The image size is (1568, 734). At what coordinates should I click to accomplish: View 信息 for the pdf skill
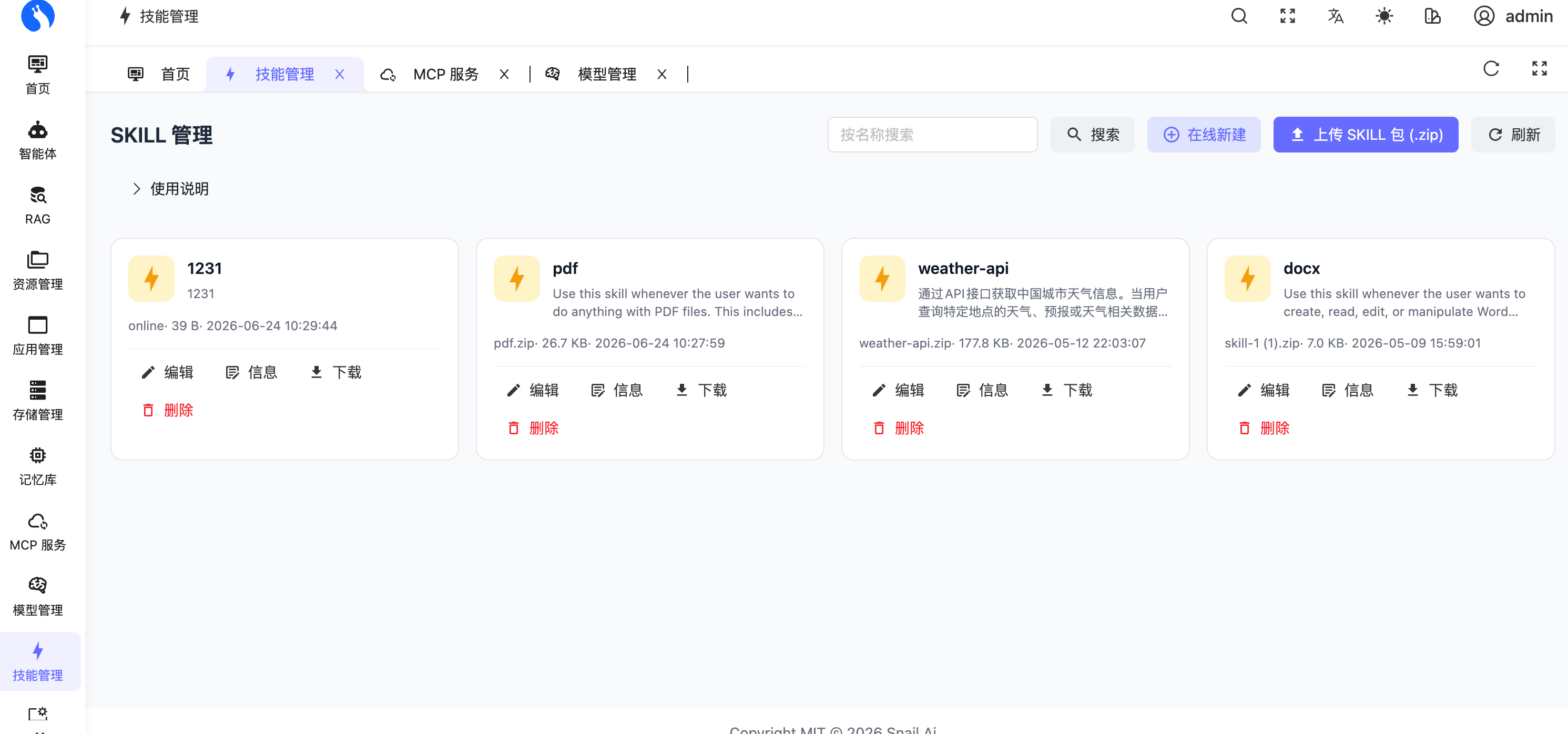coord(616,390)
